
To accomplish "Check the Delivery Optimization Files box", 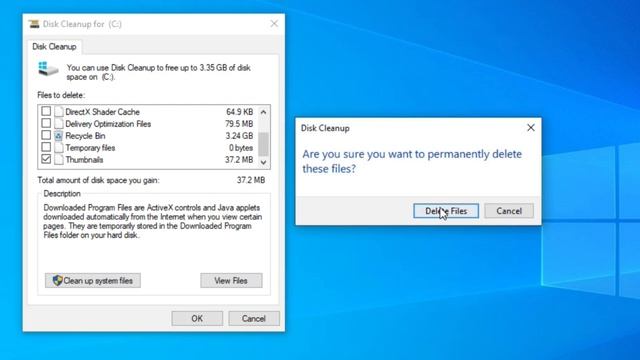I will click(46, 123).
